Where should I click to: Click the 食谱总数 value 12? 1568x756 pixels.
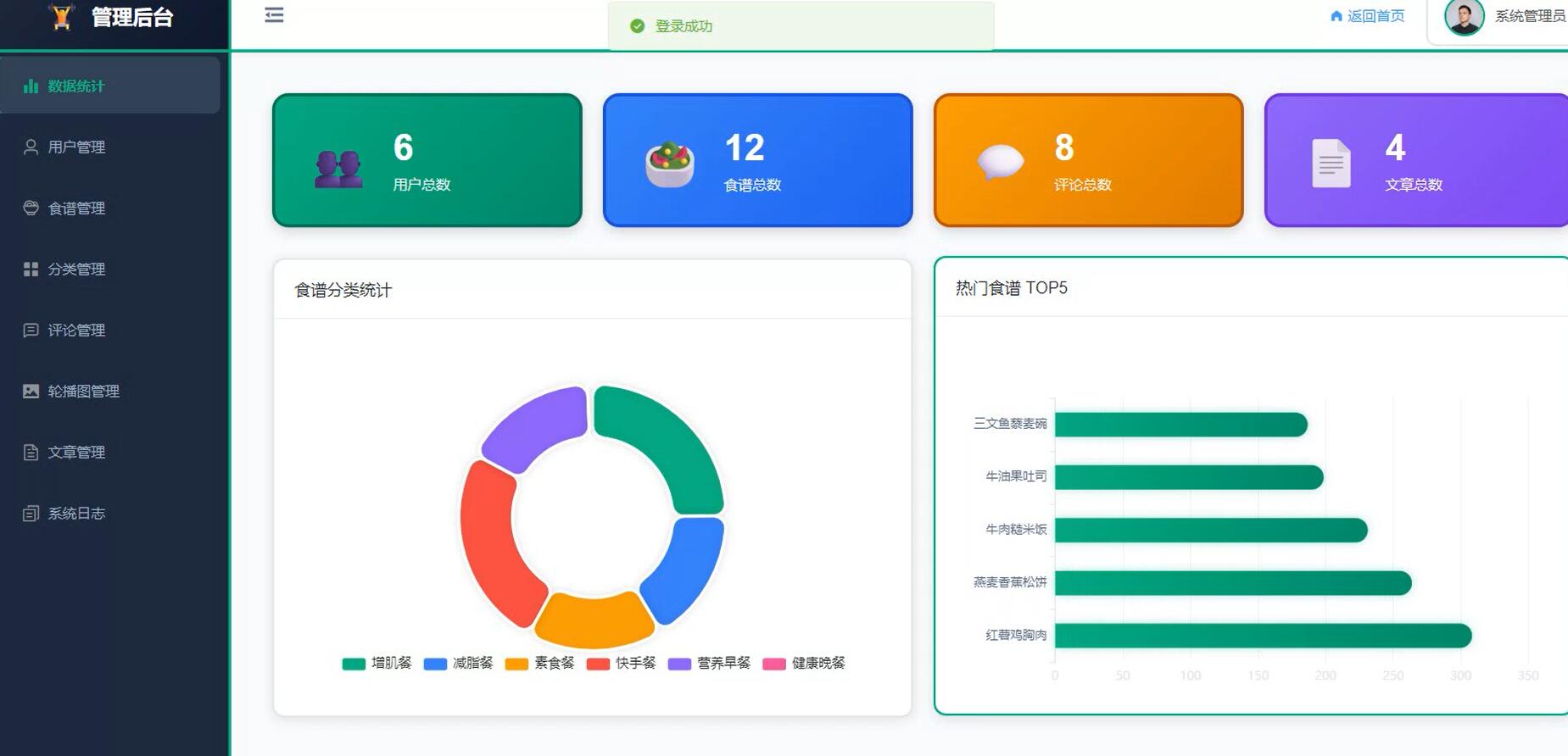745,148
